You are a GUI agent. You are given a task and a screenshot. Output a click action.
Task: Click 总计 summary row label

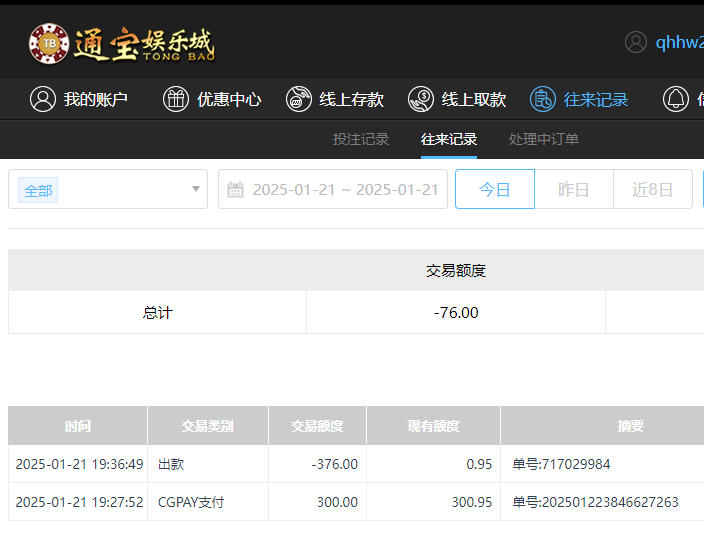click(x=158, y=313)
